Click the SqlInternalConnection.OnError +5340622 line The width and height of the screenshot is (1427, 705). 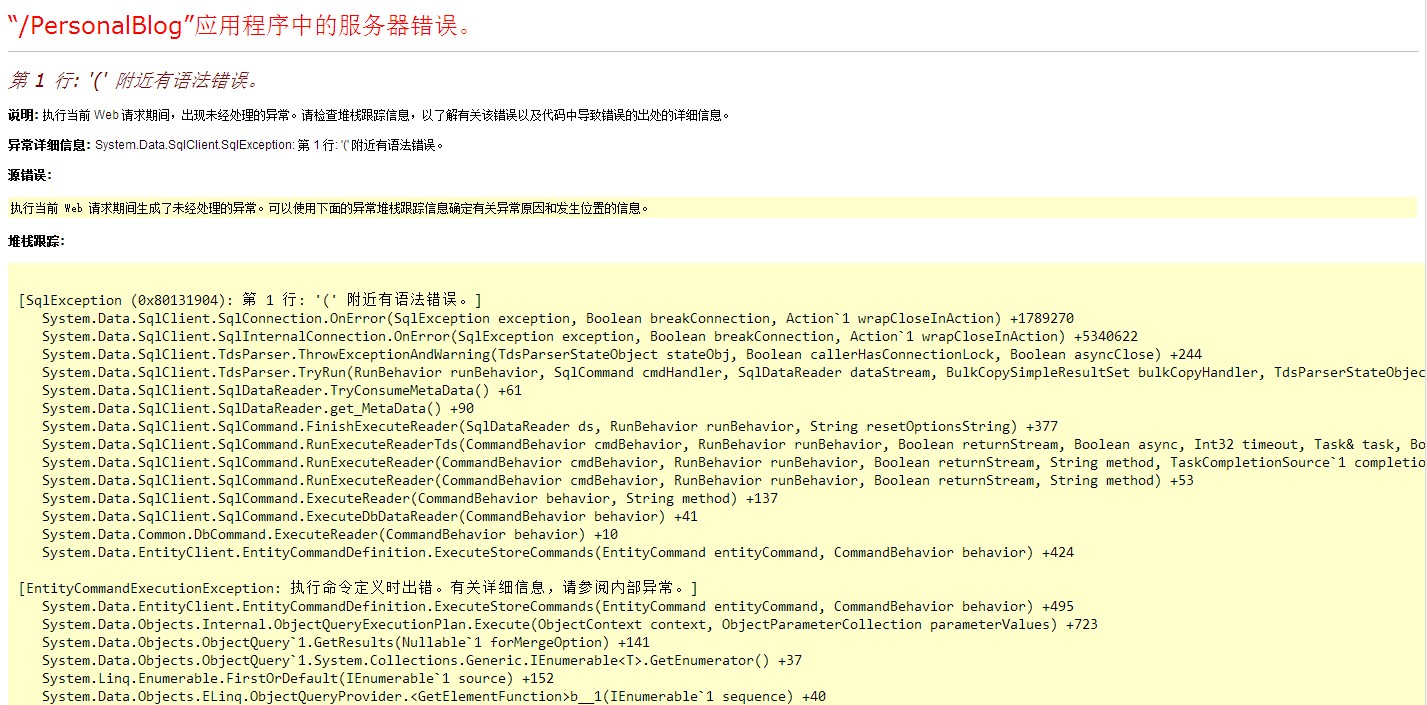click(589, 336)
